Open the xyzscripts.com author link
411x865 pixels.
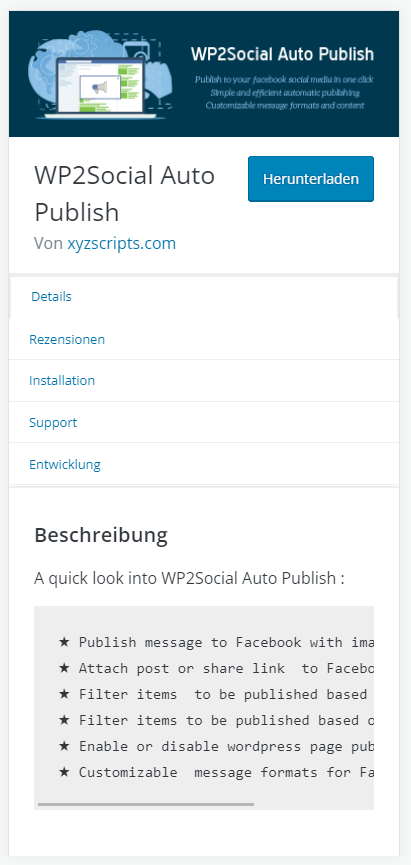121,243
